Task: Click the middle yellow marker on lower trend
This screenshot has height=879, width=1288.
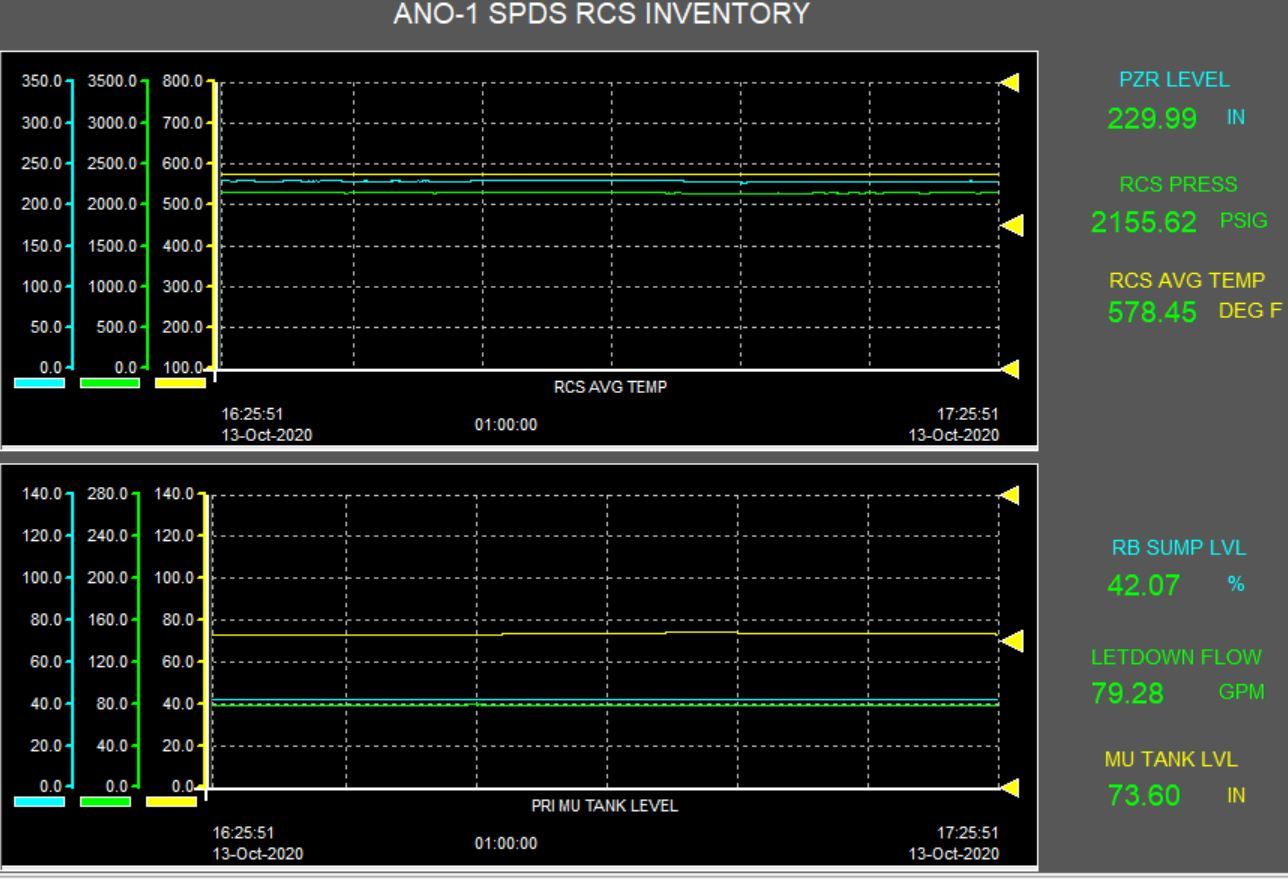Action: point(1012,641)
